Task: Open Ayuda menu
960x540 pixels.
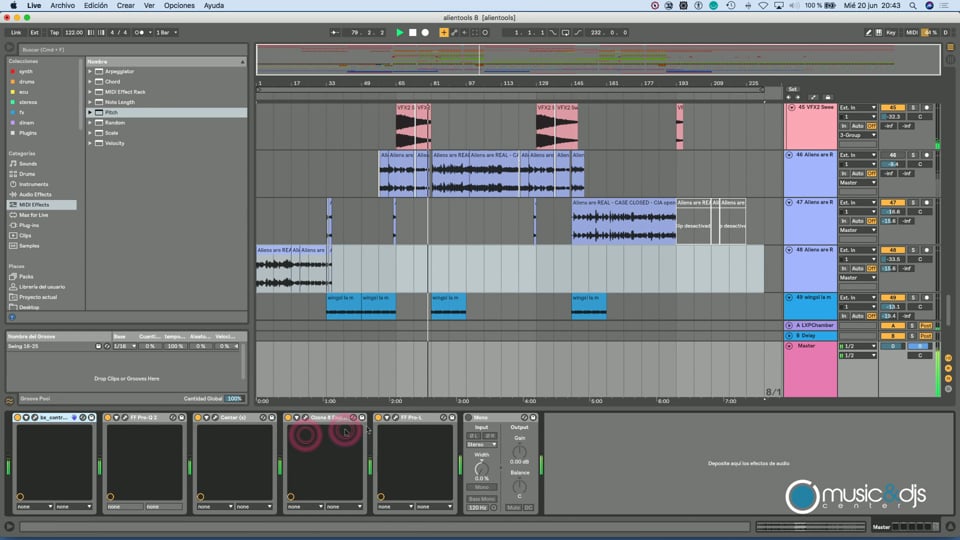Action: pos(214,6)
